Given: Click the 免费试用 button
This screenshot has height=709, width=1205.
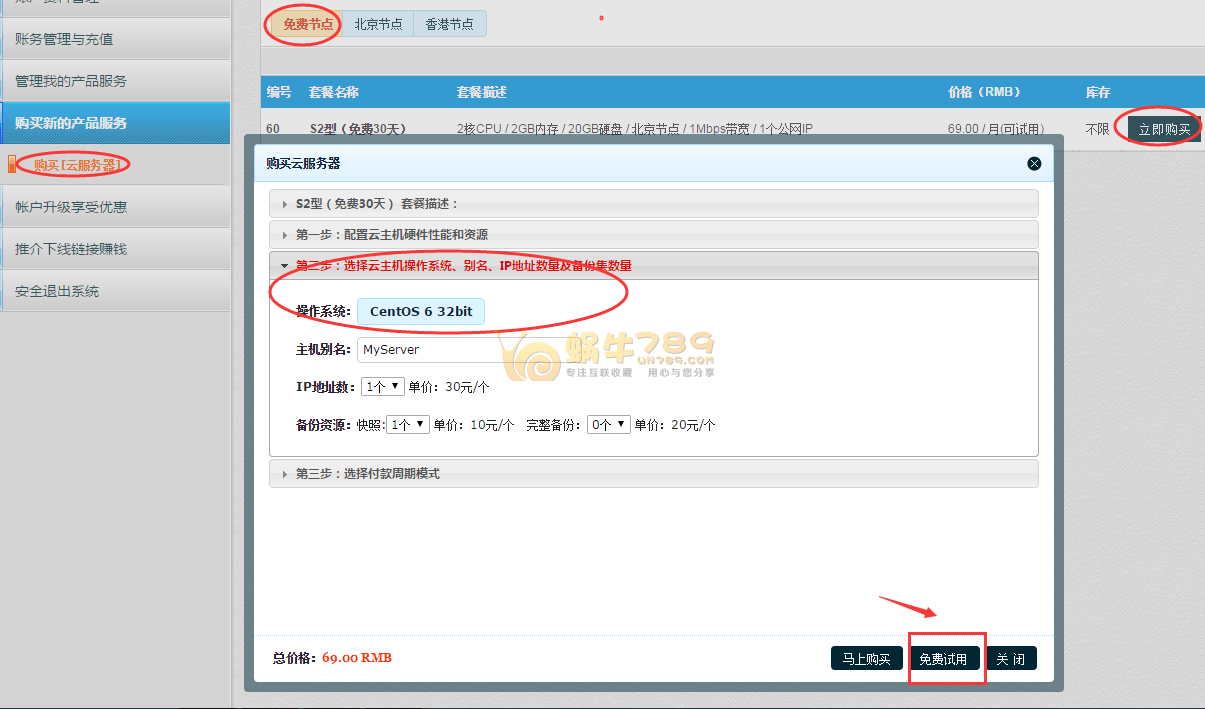Looking at the screenshot, I should tap(943, 659).
